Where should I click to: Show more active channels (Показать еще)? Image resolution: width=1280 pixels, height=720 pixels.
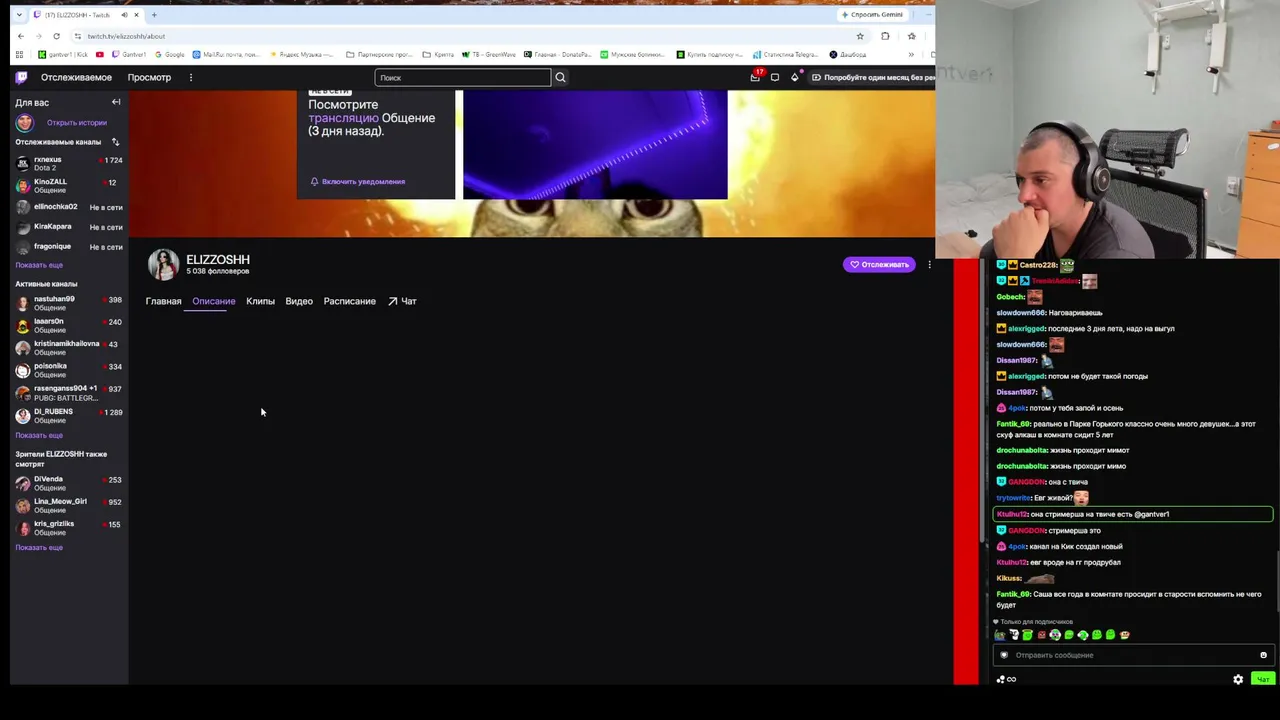point(39,435)
